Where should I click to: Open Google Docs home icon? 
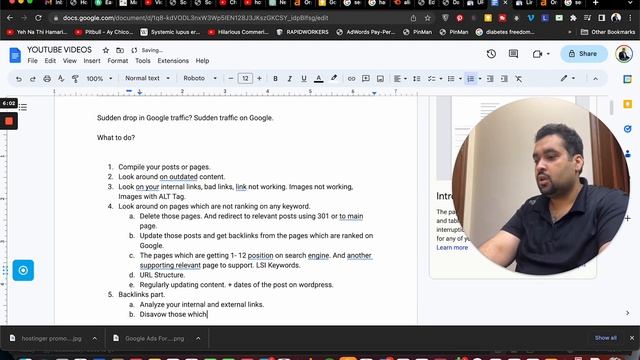(15, 55)
